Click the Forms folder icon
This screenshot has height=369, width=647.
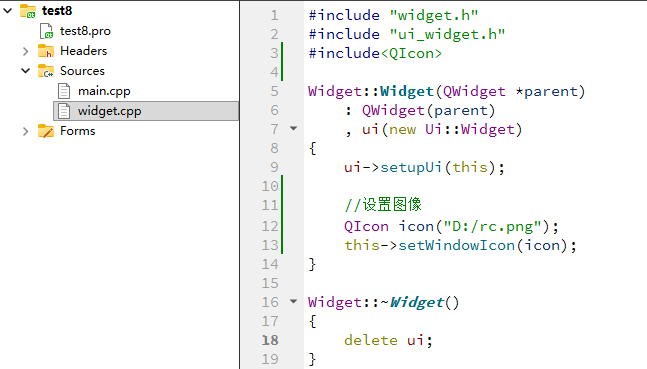point(46,131)
